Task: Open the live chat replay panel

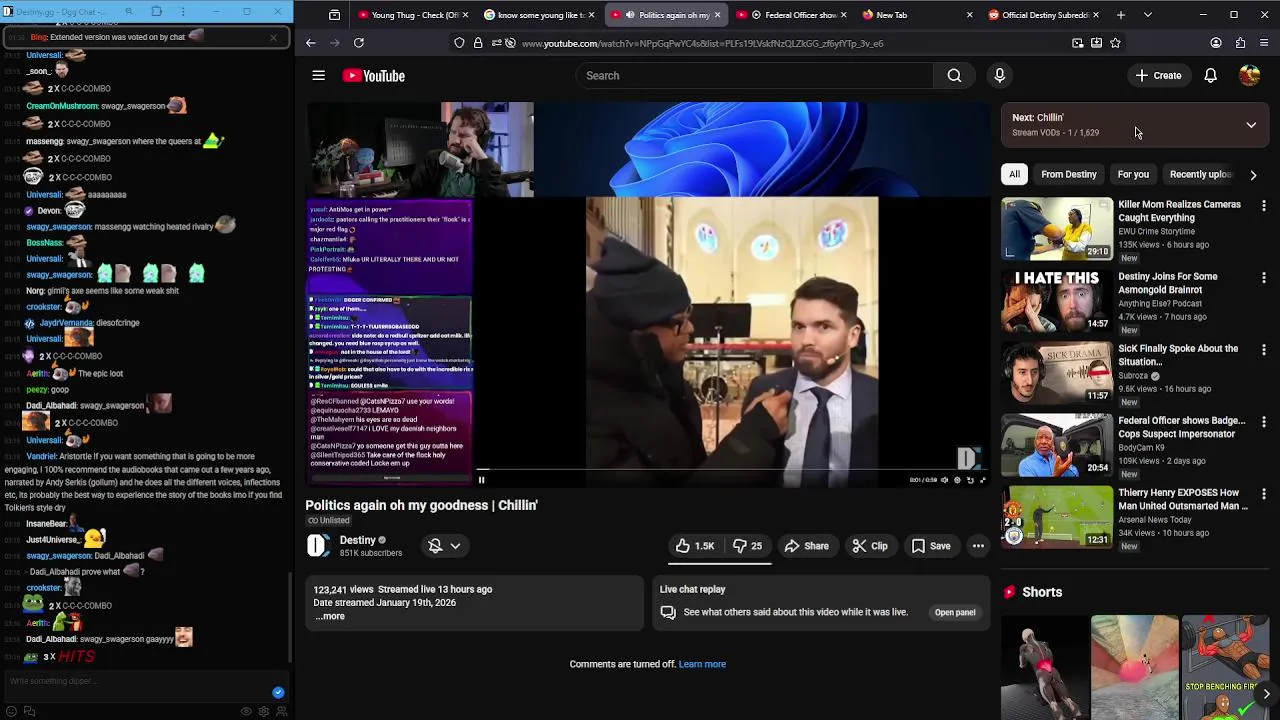Action: (955, 612)
